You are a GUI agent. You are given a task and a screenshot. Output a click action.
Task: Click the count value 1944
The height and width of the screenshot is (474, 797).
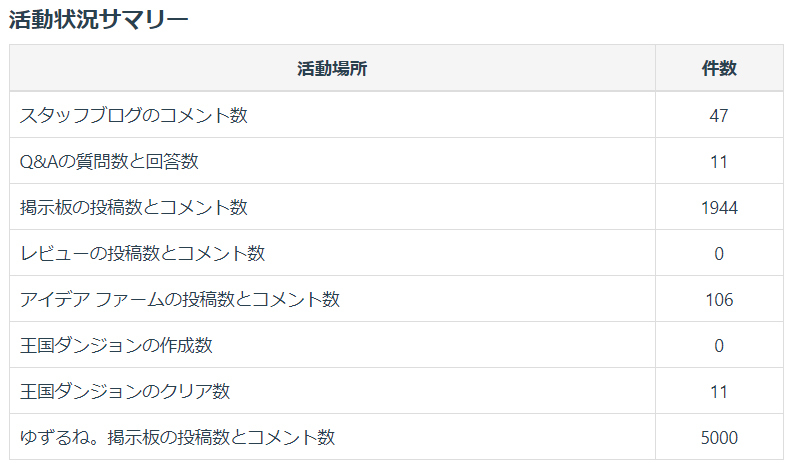coord(719,207)
